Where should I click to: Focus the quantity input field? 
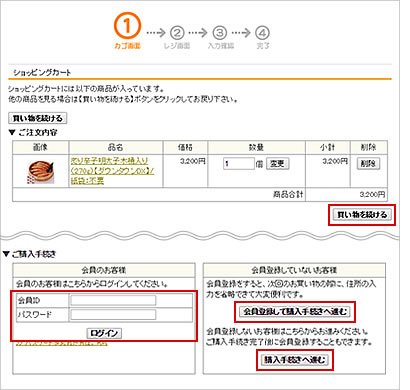click(x=239, y=164)
